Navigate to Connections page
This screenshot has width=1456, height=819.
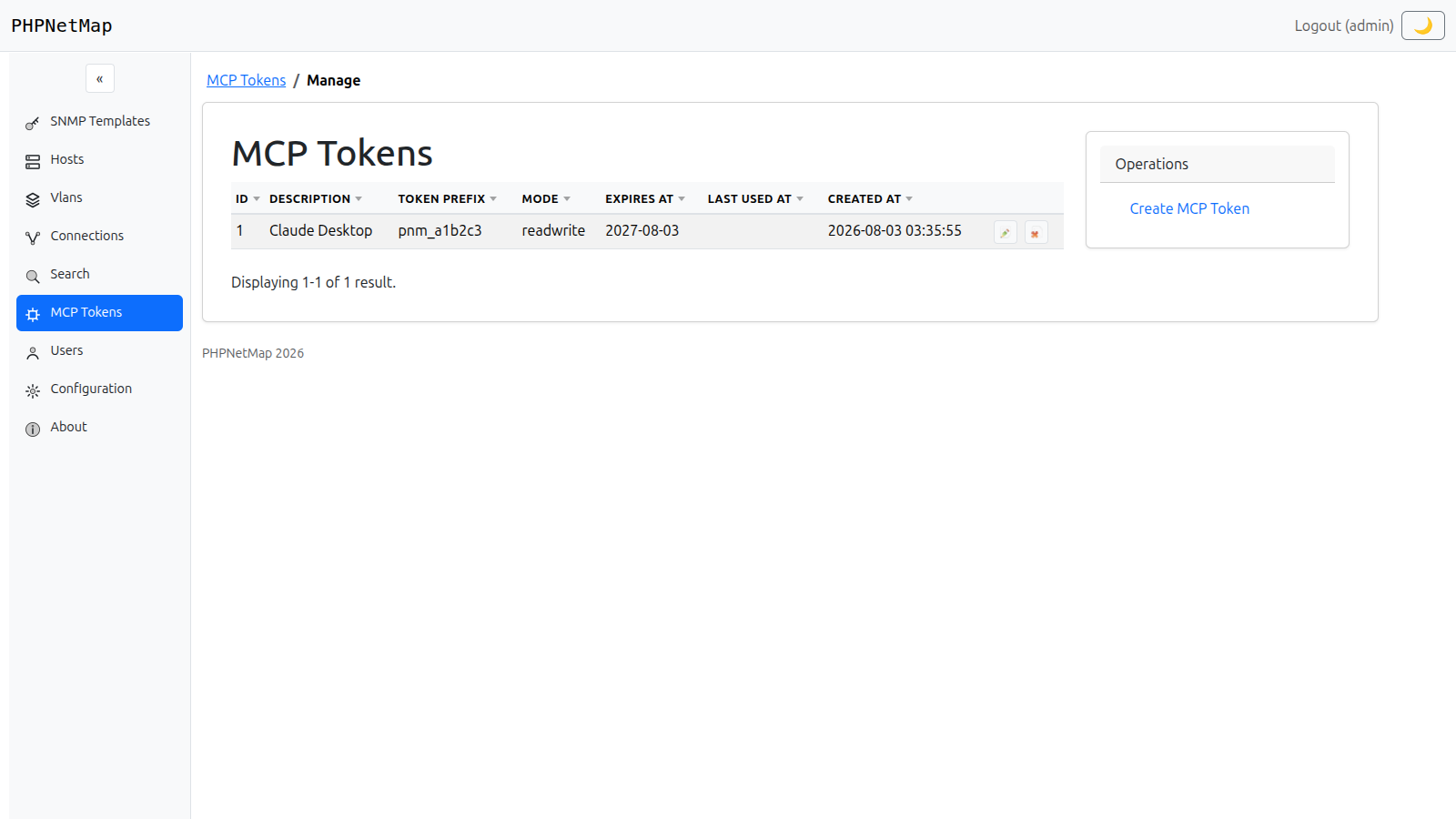(x=100, y=237)
